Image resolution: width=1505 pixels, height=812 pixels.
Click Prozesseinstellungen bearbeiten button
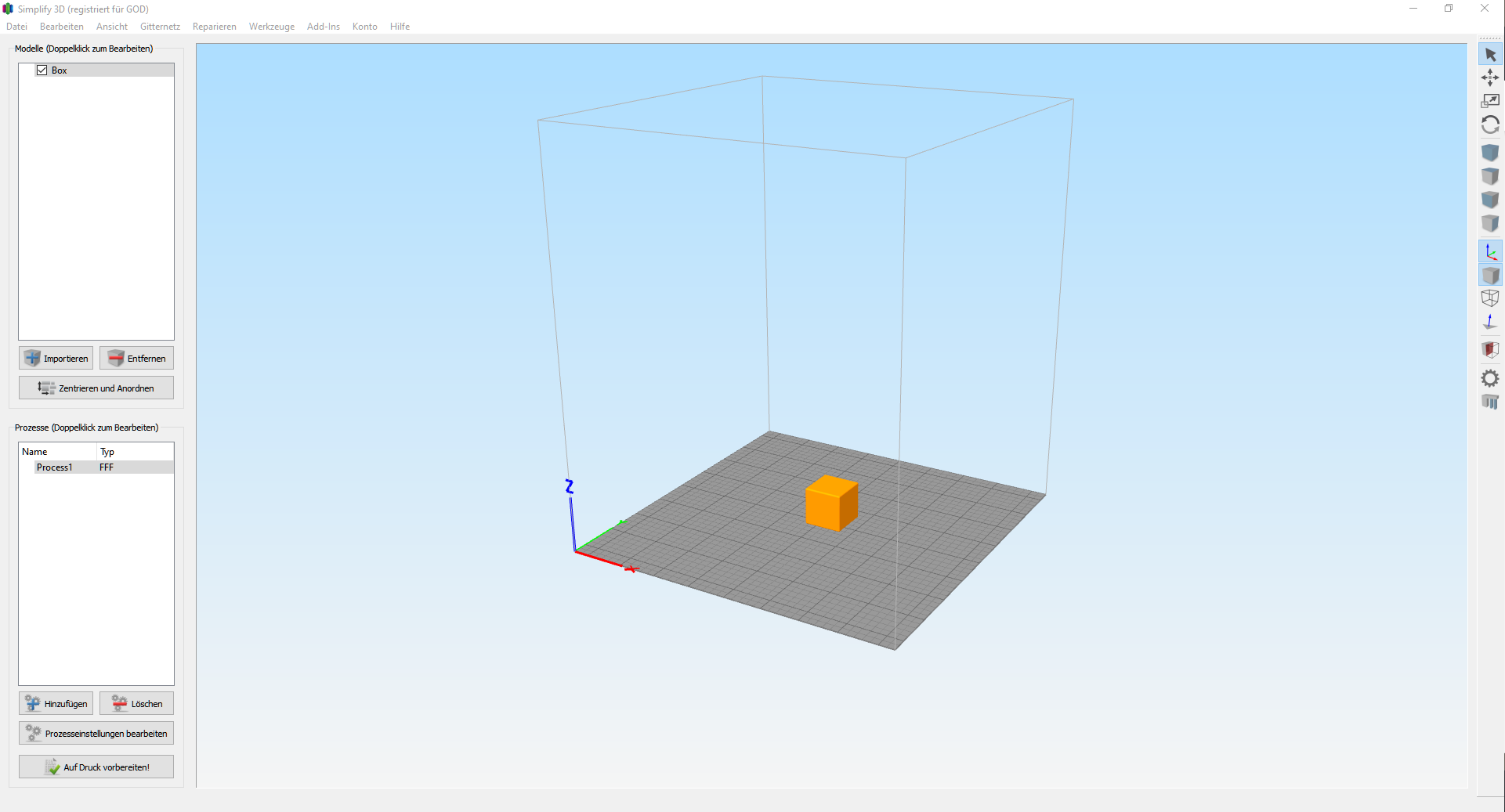click(x=96, y=733)
